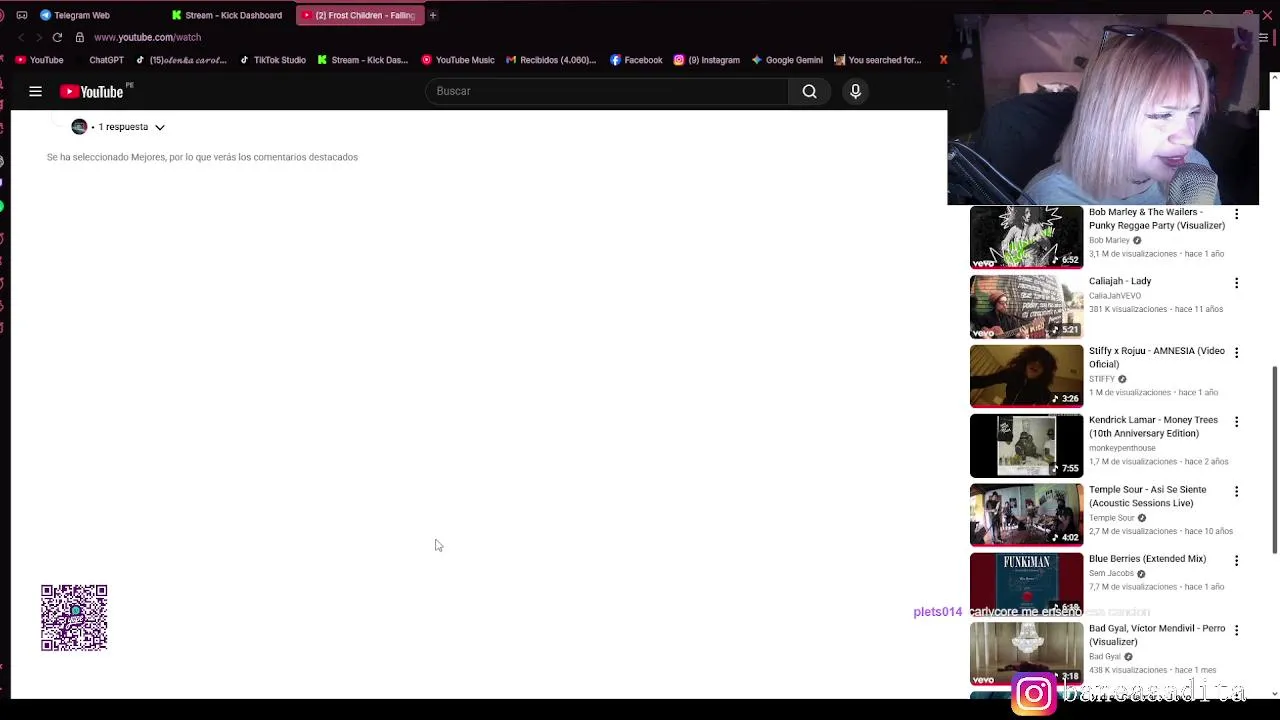Click the site lock icon in address bar
The height and width of the screenshot is (720, 1280).
tap(80, 37)
